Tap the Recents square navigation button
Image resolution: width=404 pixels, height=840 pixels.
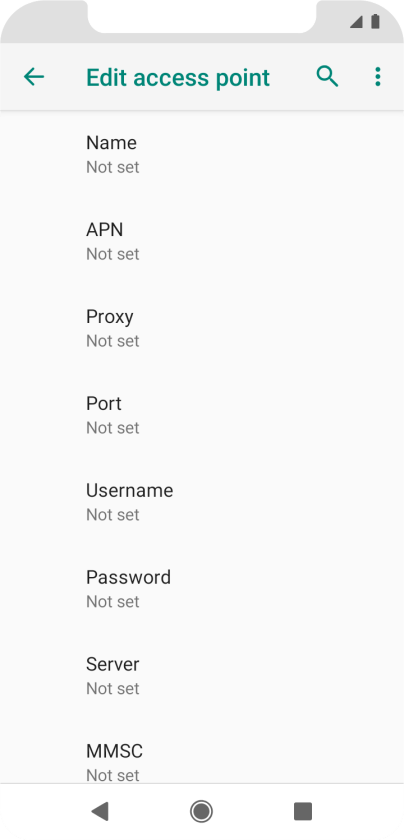(303, 811)
